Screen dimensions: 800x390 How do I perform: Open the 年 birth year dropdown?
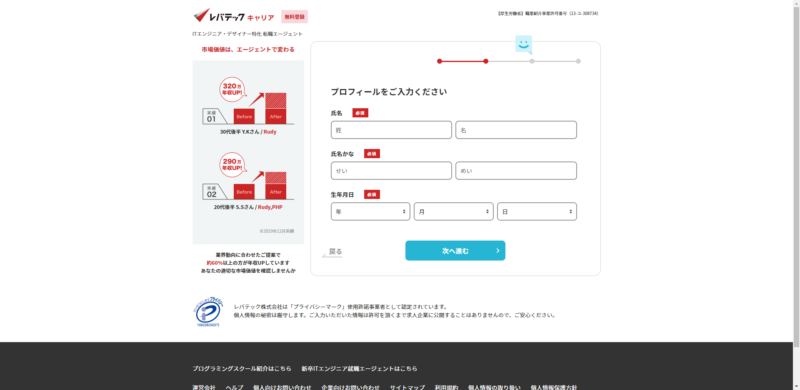point(370,211)
